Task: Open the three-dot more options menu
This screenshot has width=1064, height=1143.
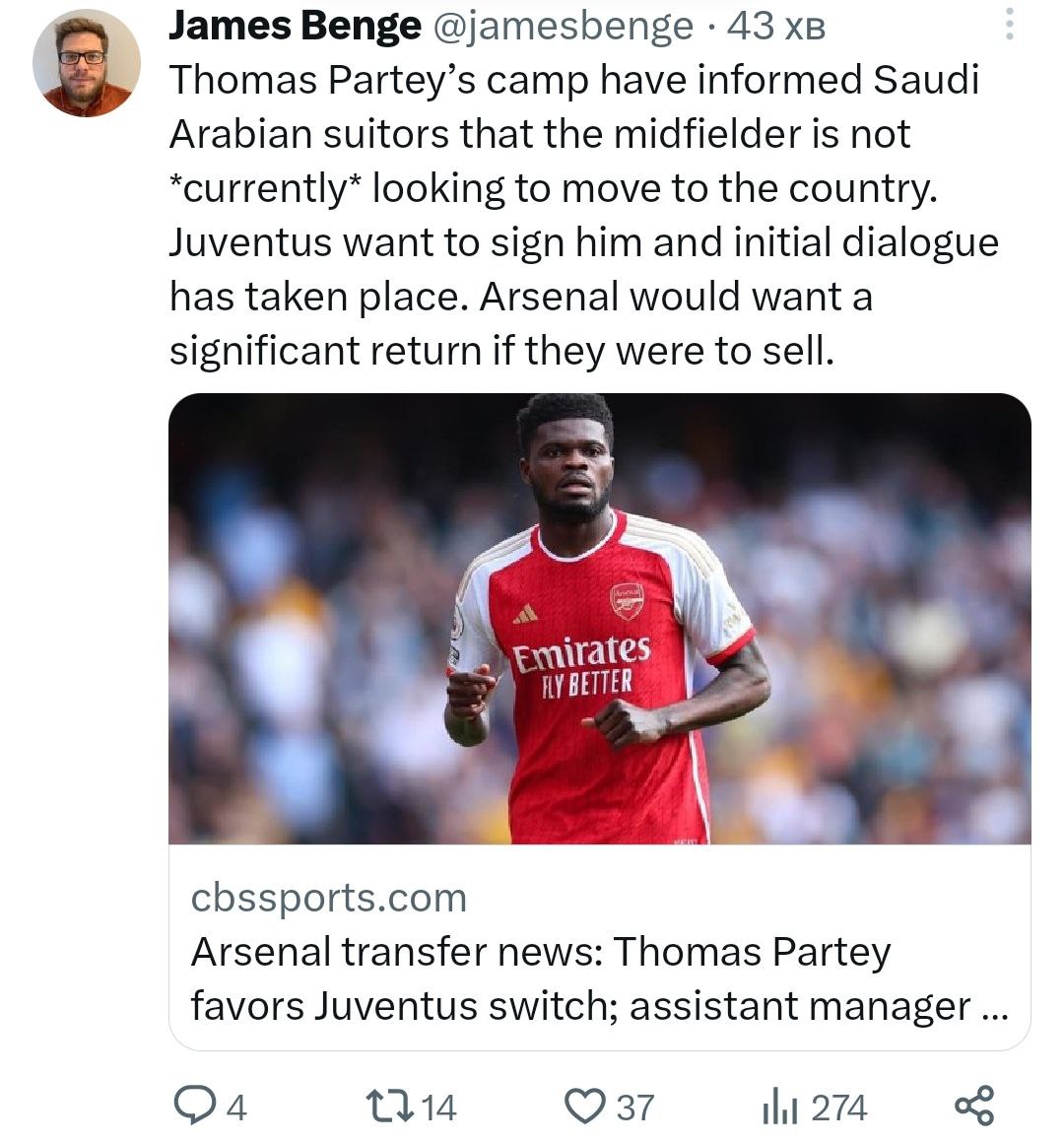Action: point(1008,26)
